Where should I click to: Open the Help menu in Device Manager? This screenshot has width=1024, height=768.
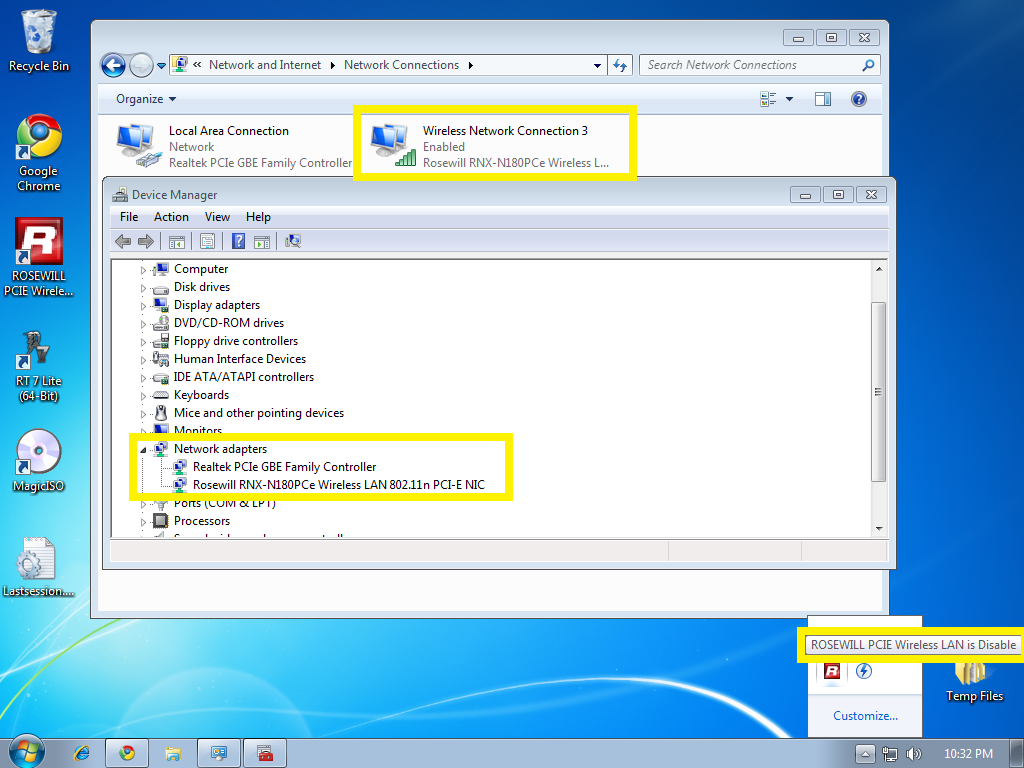(x=258, y=217)
